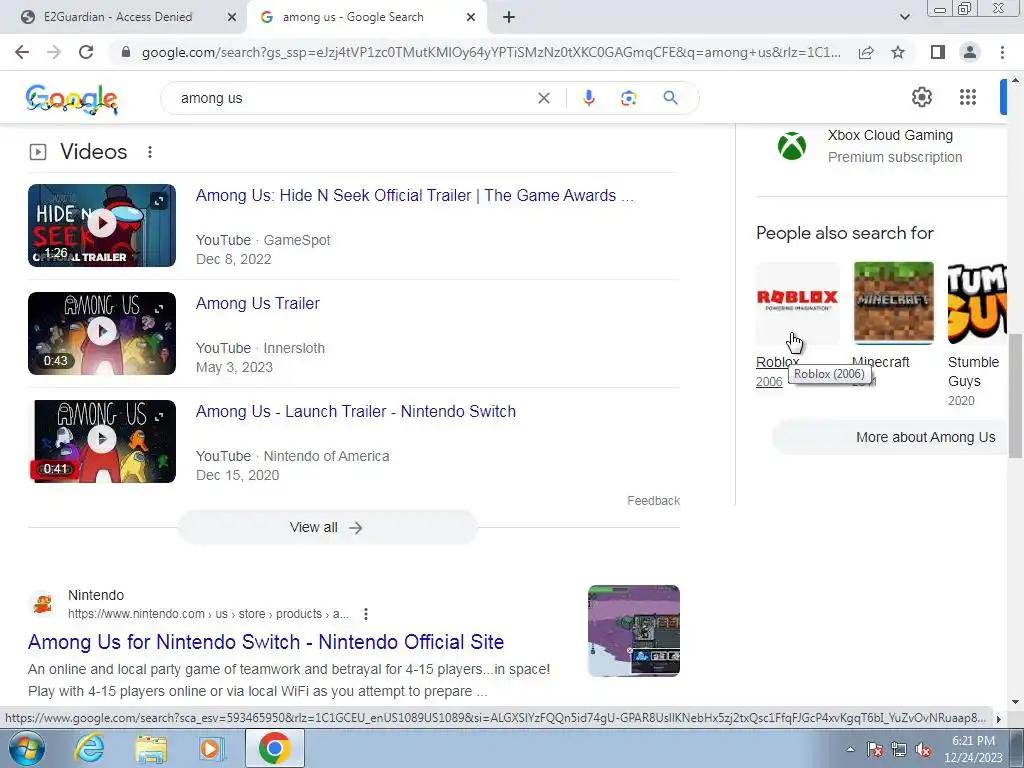This screenshot has width=1024, height=768.
Task: Open the Windows Start menu
Action: [x=26, y=748]
